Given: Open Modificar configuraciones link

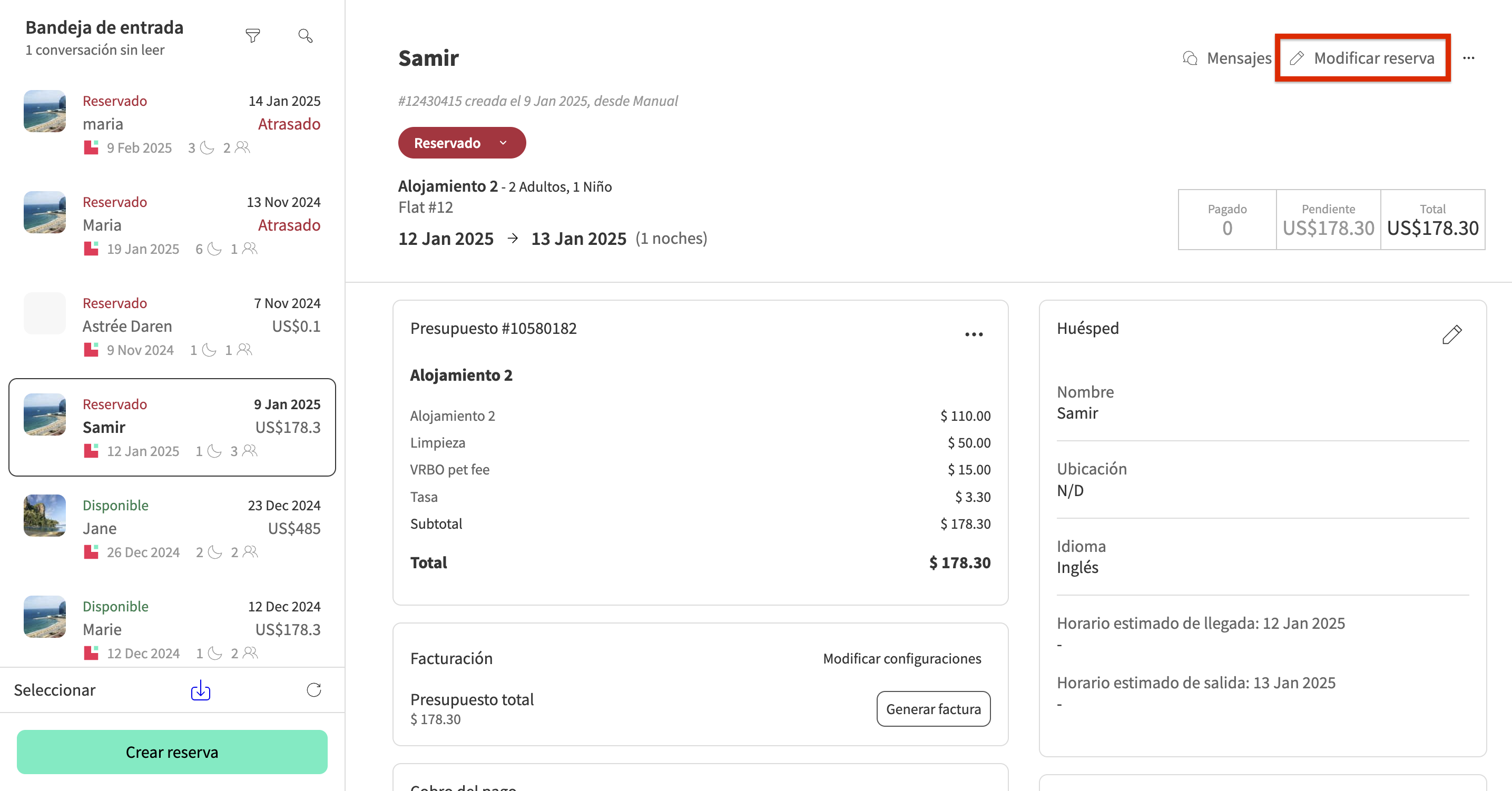Looking at the screenshot, I should click(901, 658).
